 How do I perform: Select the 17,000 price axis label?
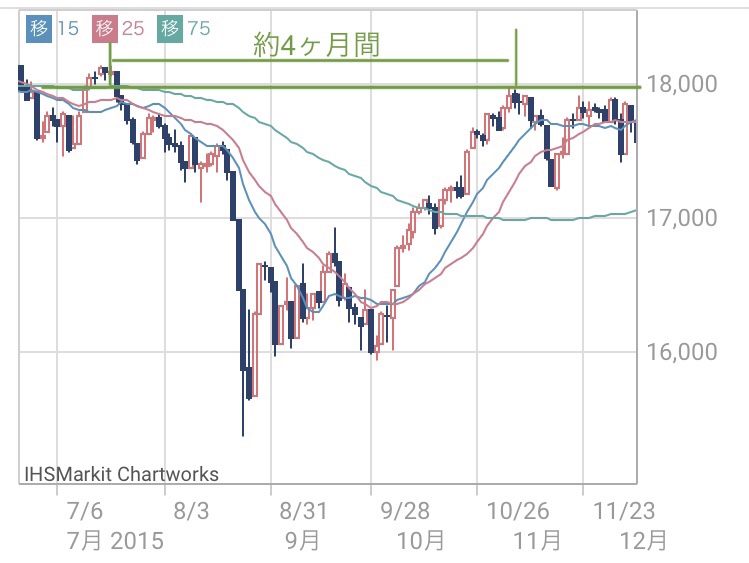681,218
